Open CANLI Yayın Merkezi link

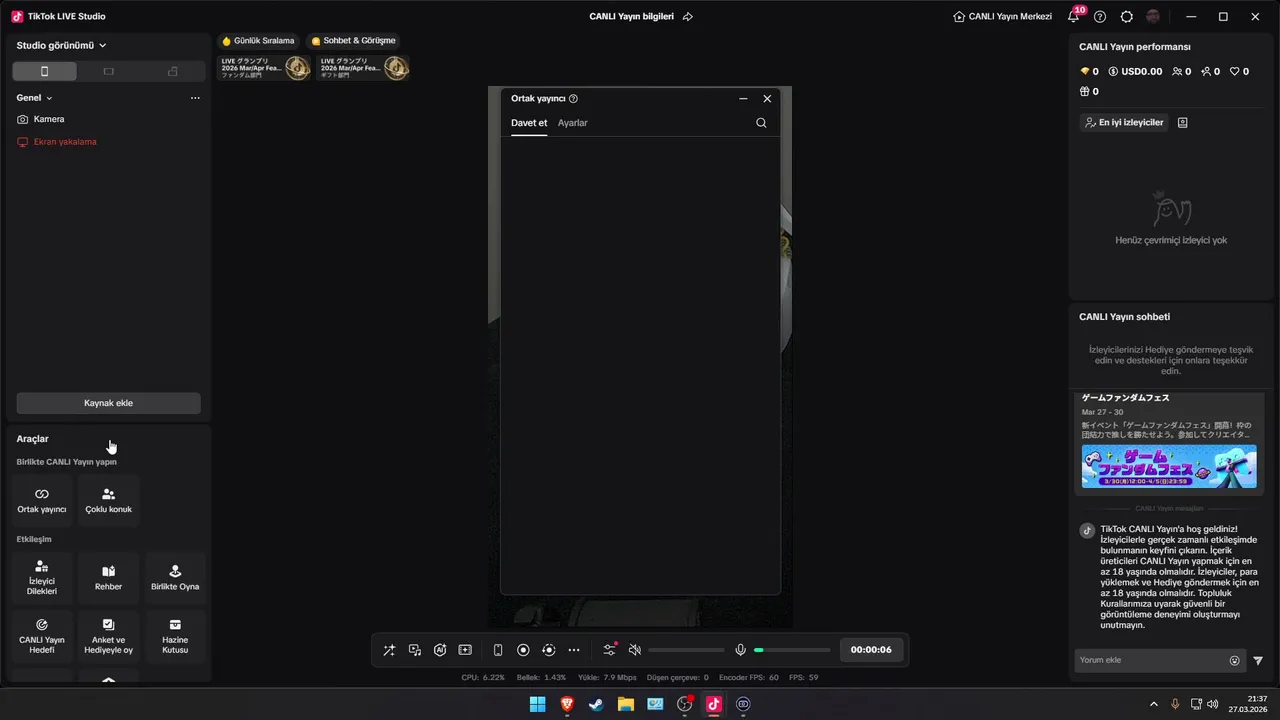click(x=1003, y=17)
